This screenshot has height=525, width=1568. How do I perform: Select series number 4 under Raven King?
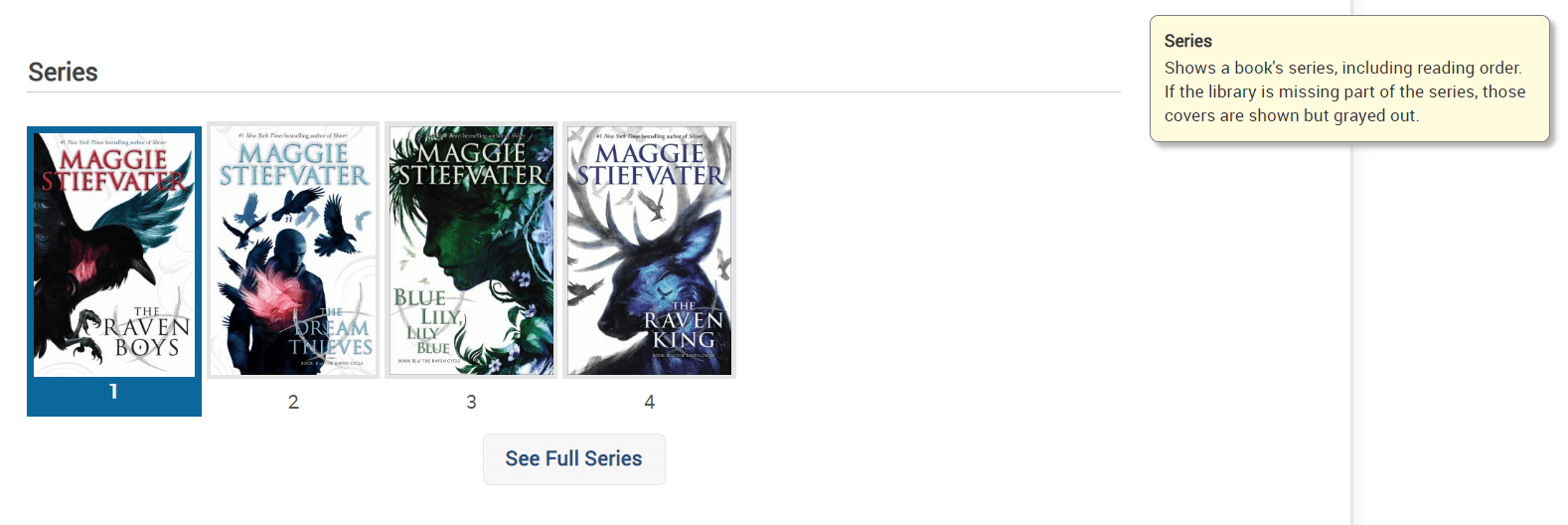(650, 402)
